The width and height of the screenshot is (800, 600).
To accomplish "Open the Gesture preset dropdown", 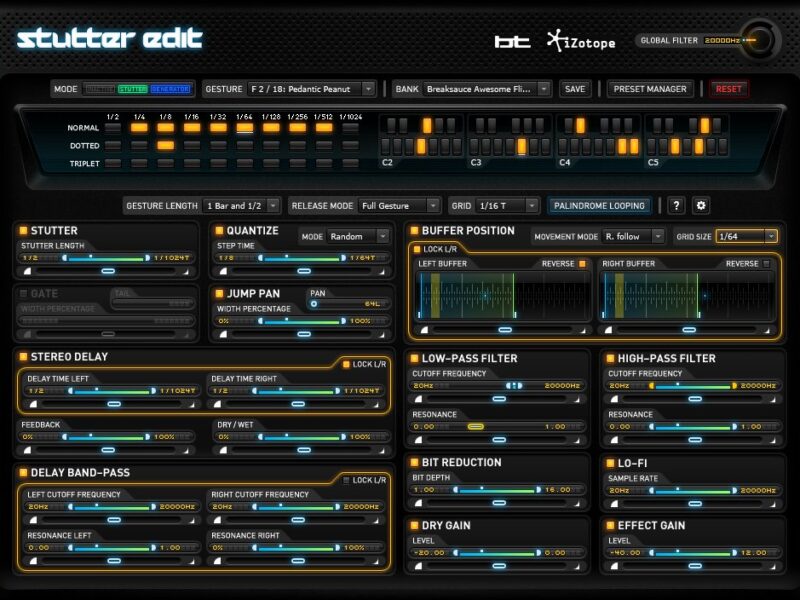I will click(x=368, y=89).
